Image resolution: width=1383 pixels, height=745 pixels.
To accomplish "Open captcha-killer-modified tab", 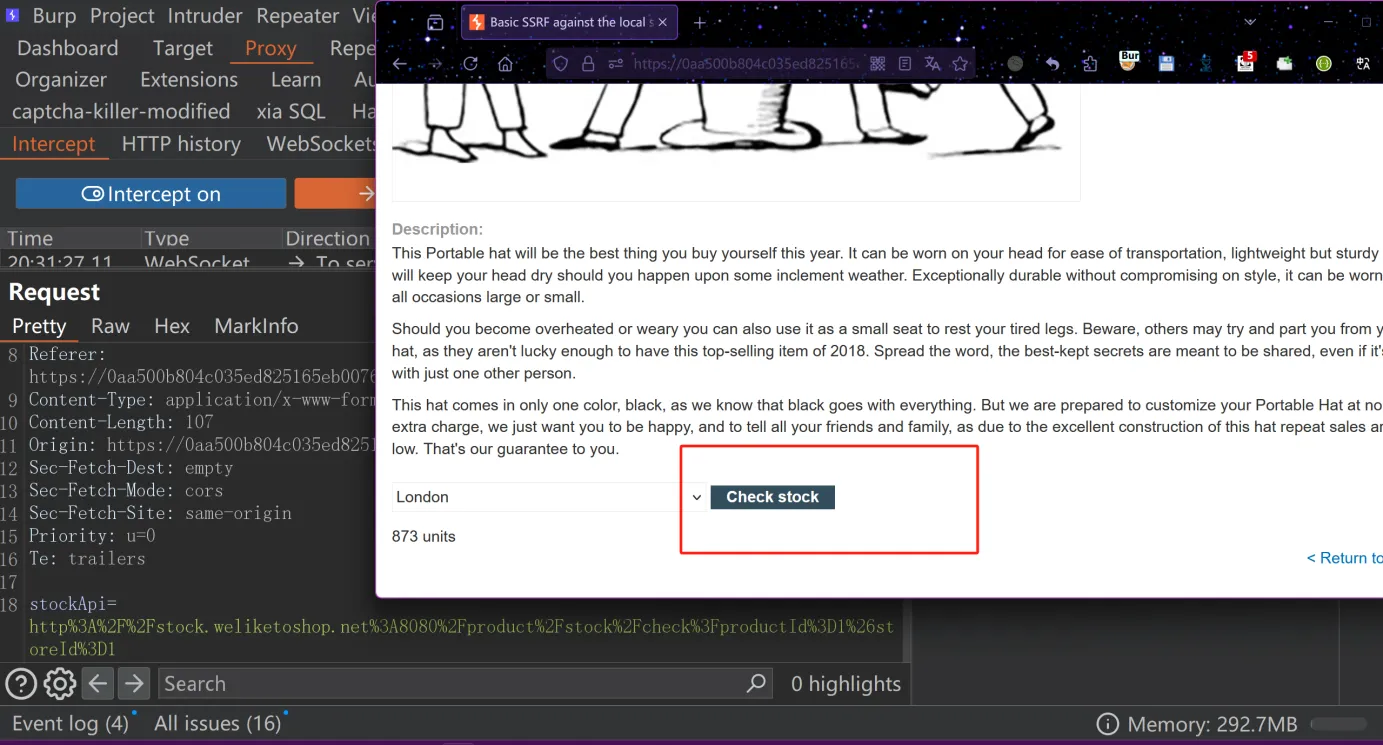I will (121, 112).
